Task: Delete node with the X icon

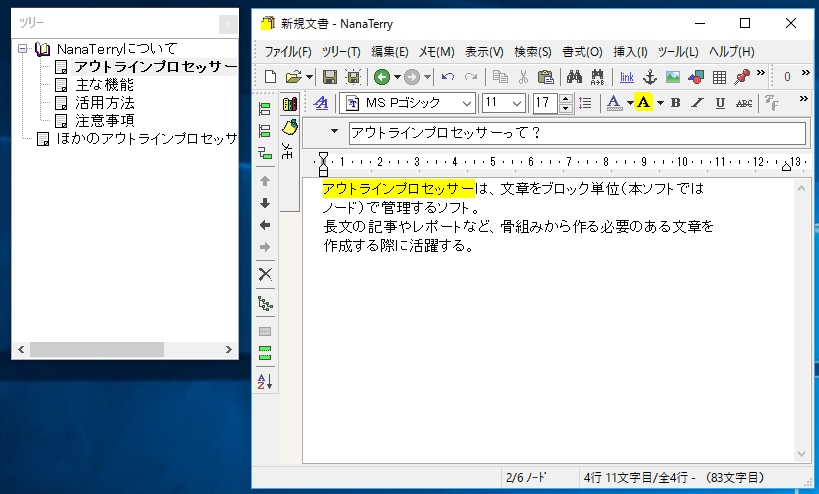Action: tap(265, 274)
